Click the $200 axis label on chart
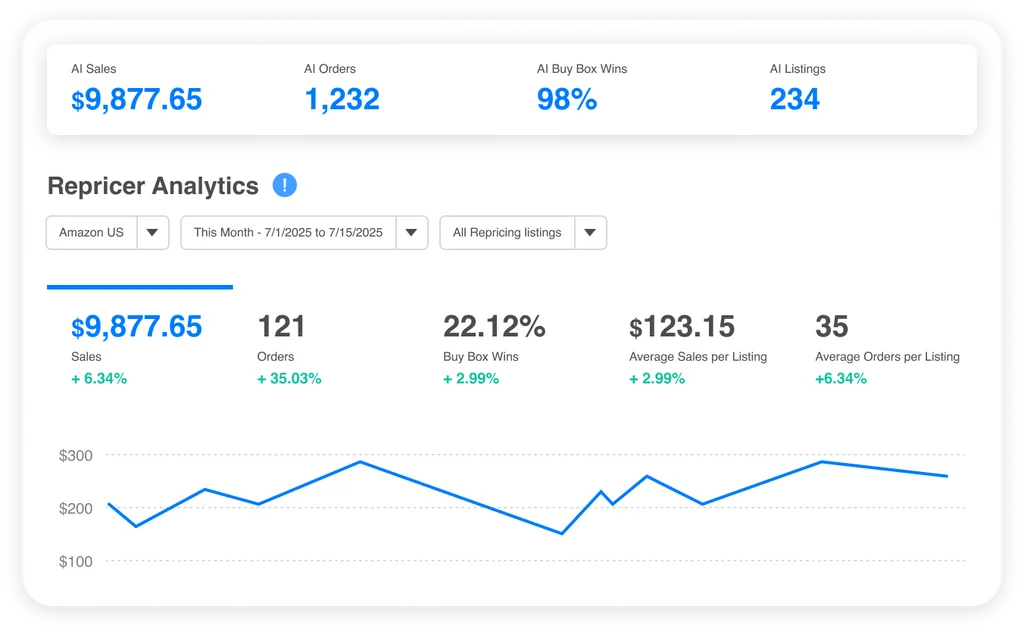This screenshot has height=632, width=1024. pyautogui.click(x=76, y=508)
